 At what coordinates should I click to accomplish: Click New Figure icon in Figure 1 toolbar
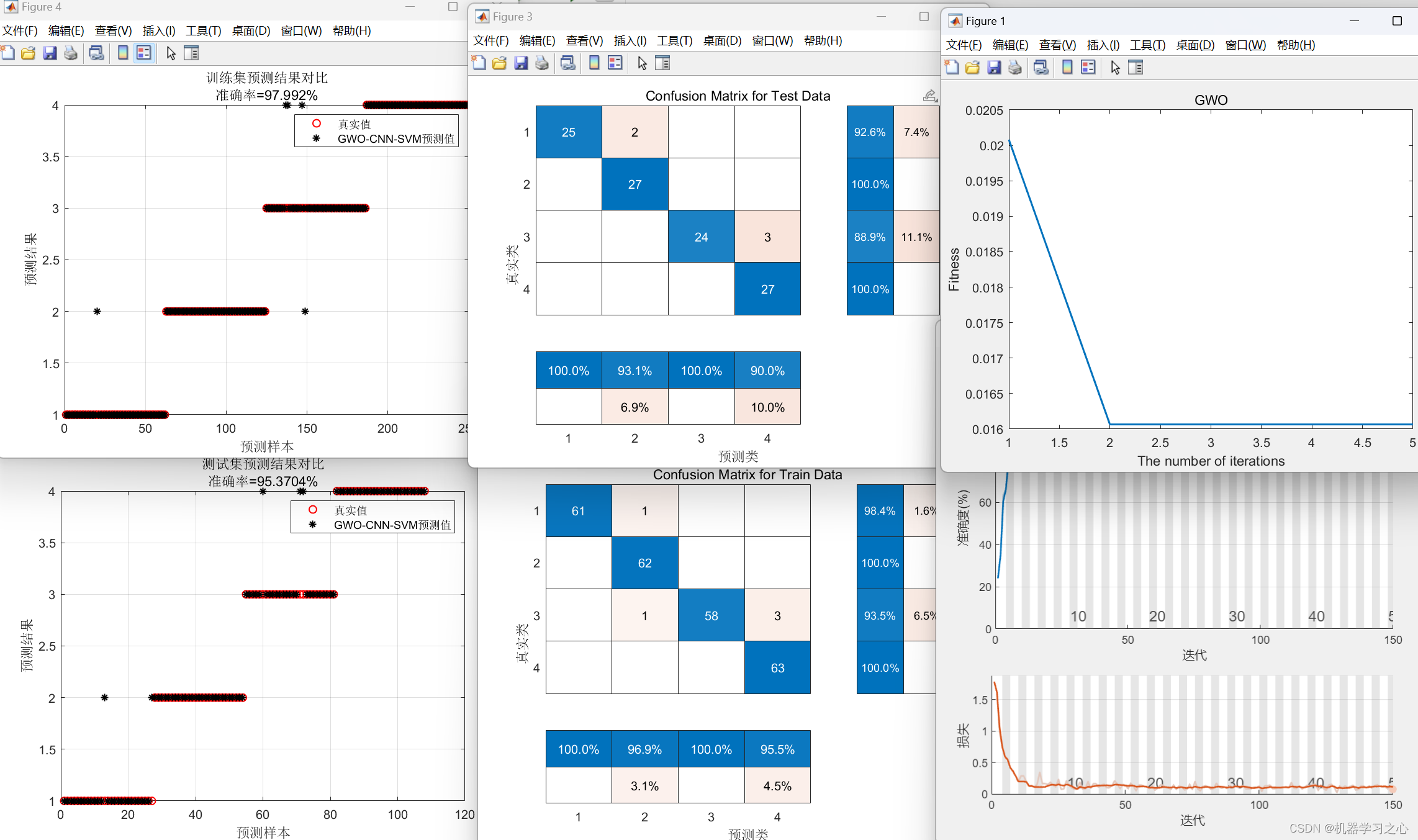[x=952, y=68]
